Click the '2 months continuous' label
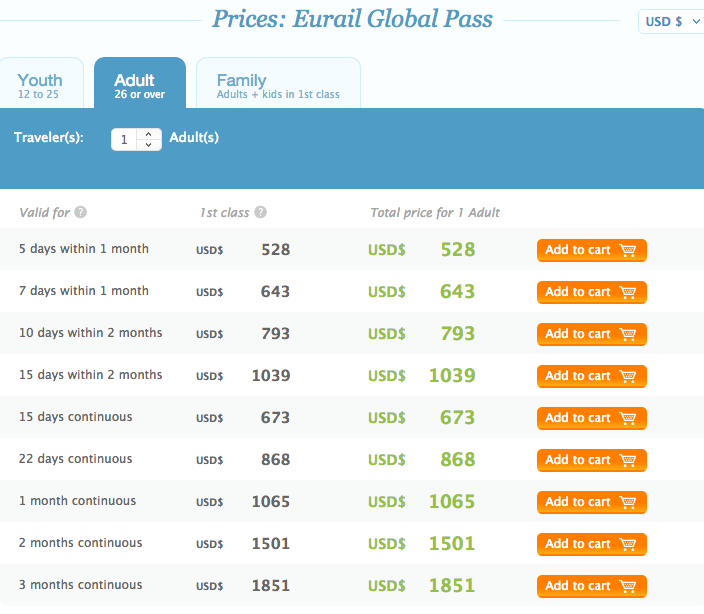Viewport: 704px width, 614px height. pyautogui.click(x=80, y=543)
